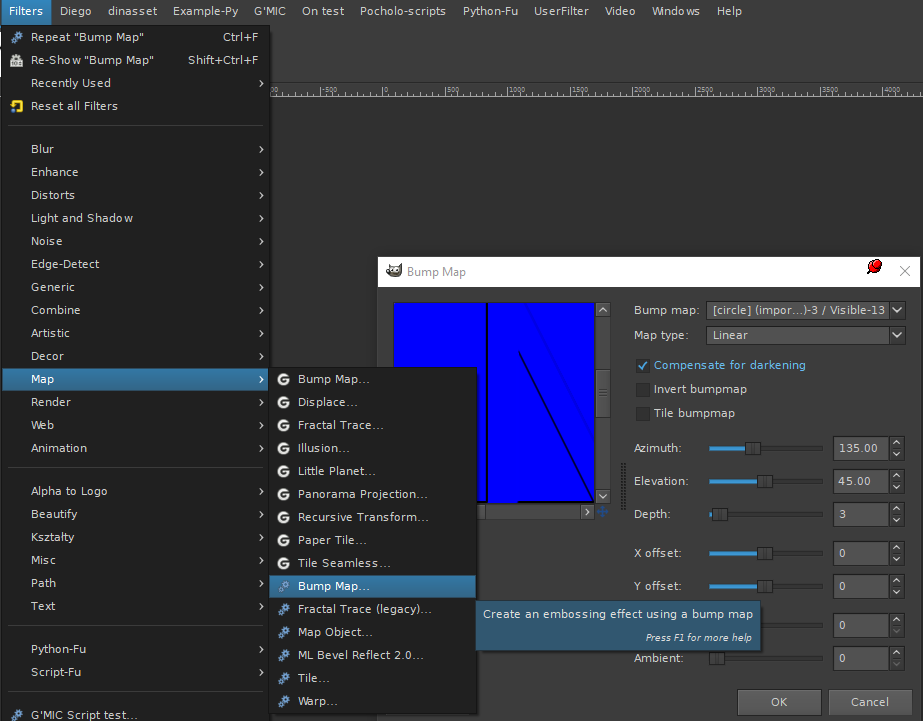
Task: Click the plug-in icon beside Warp
Action: 284,701
